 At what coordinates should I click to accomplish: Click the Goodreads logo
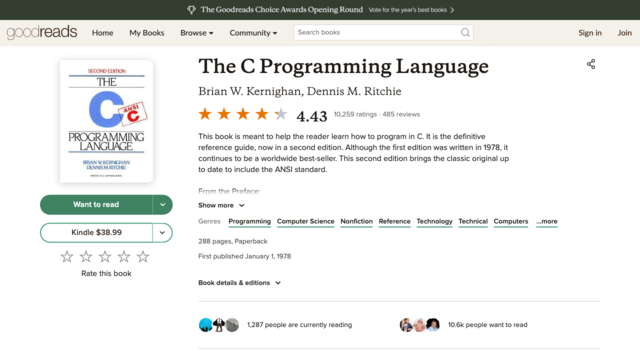(x=42, y=32)
